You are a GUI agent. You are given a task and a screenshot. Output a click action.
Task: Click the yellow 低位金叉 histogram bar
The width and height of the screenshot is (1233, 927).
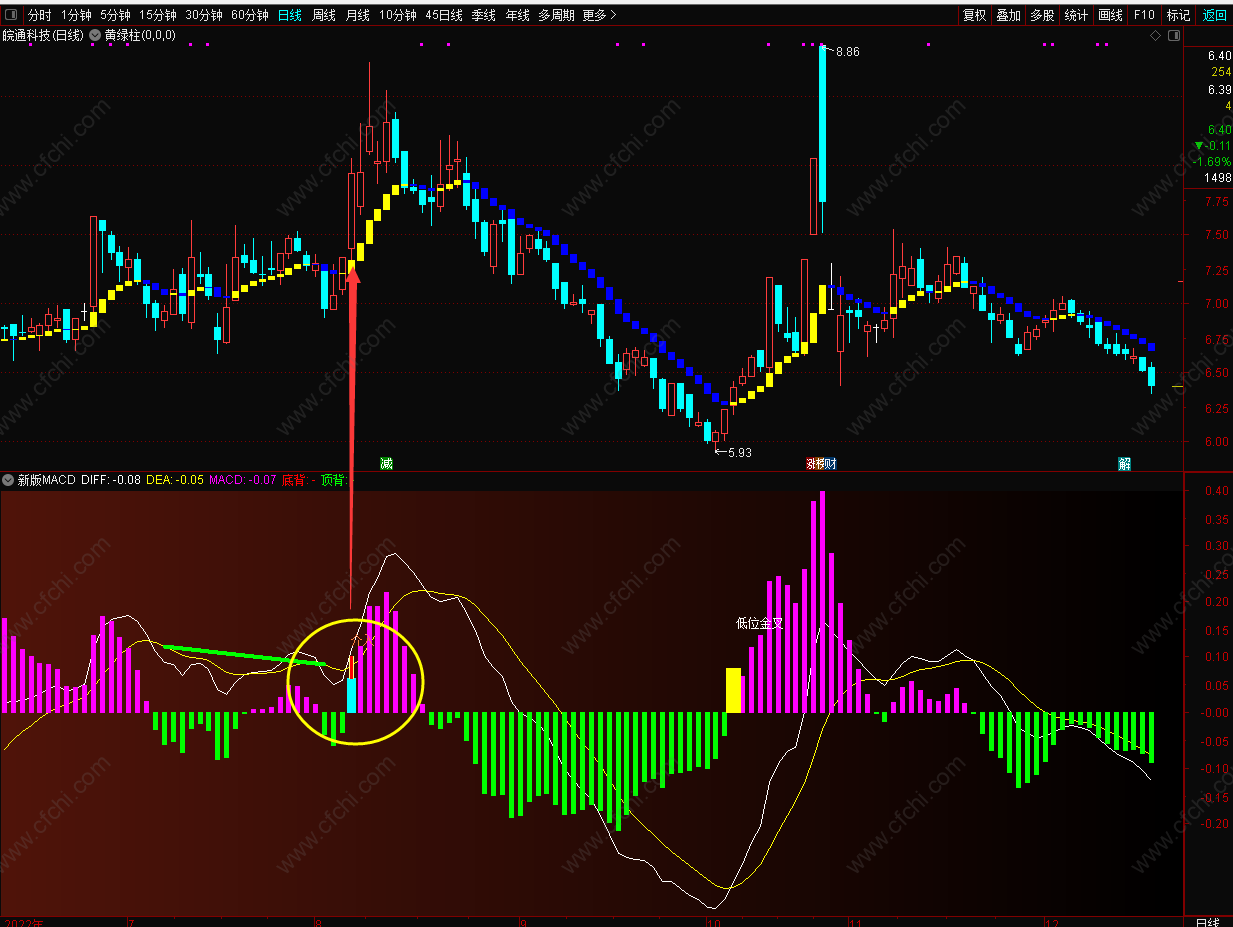[733, 690]
